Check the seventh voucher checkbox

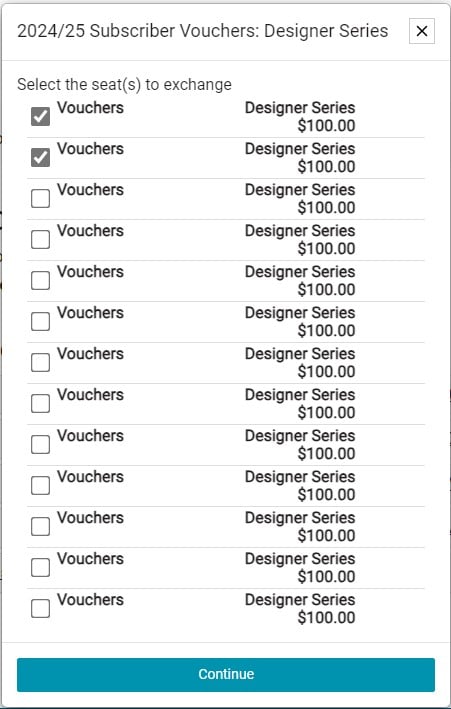click(x=40, y=363)
